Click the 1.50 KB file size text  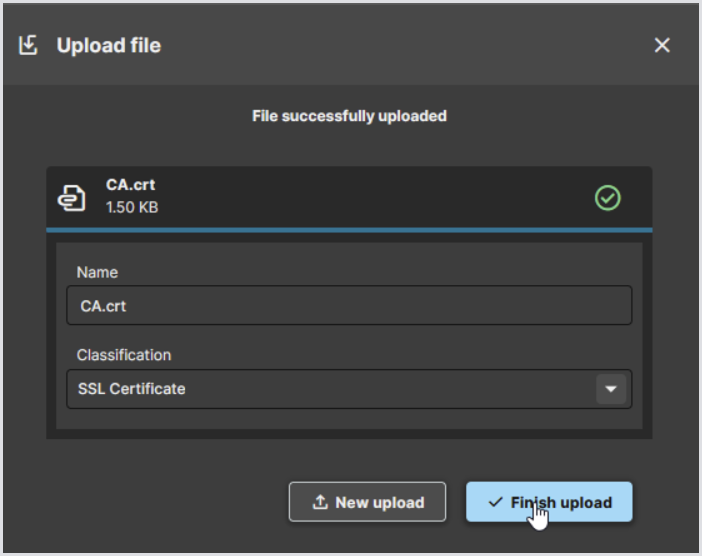[x=132, y=208]
